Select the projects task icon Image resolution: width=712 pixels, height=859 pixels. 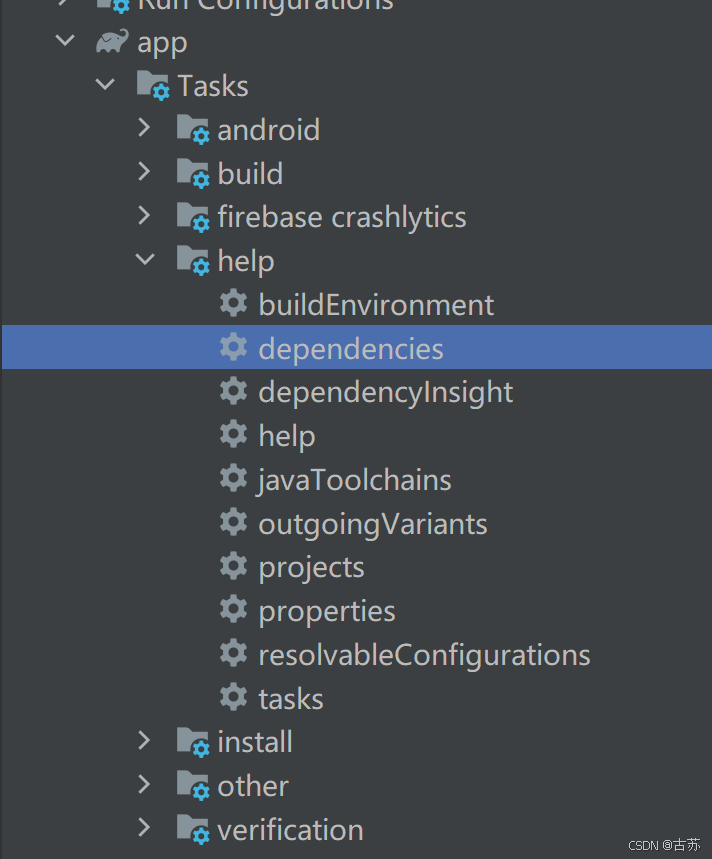click(x=233, y=566)
